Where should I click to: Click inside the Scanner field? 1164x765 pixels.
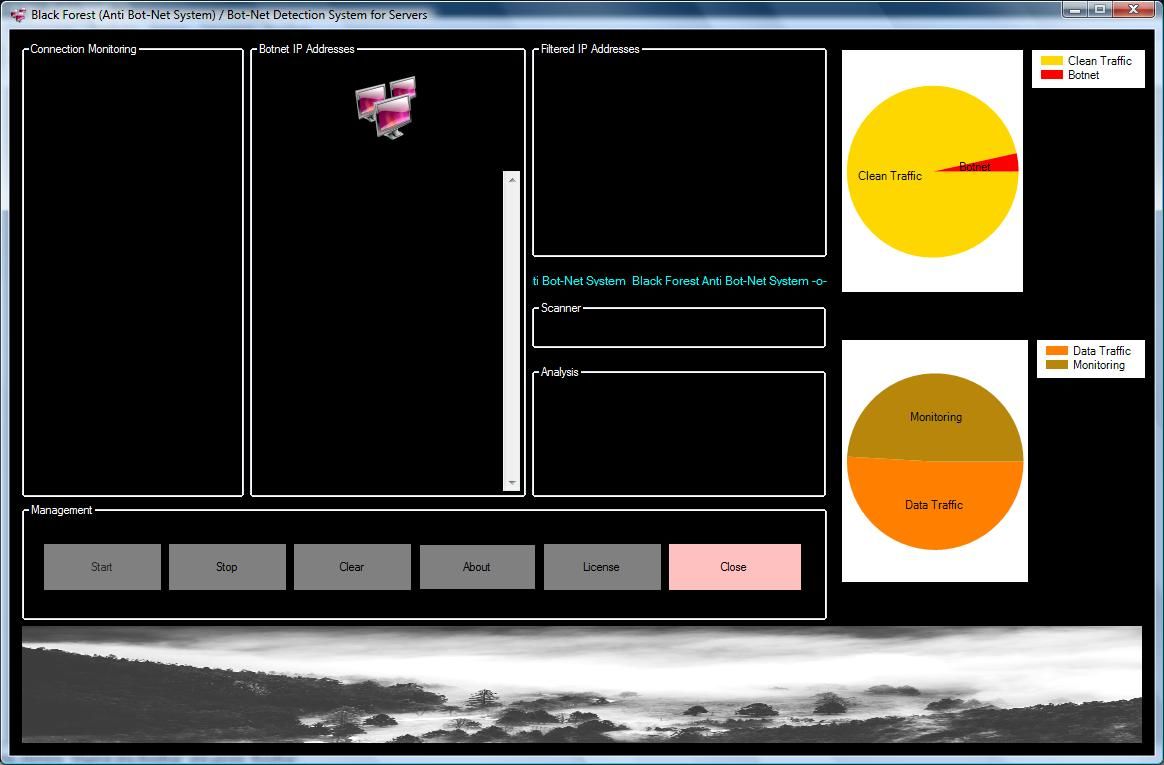[679, 329]
